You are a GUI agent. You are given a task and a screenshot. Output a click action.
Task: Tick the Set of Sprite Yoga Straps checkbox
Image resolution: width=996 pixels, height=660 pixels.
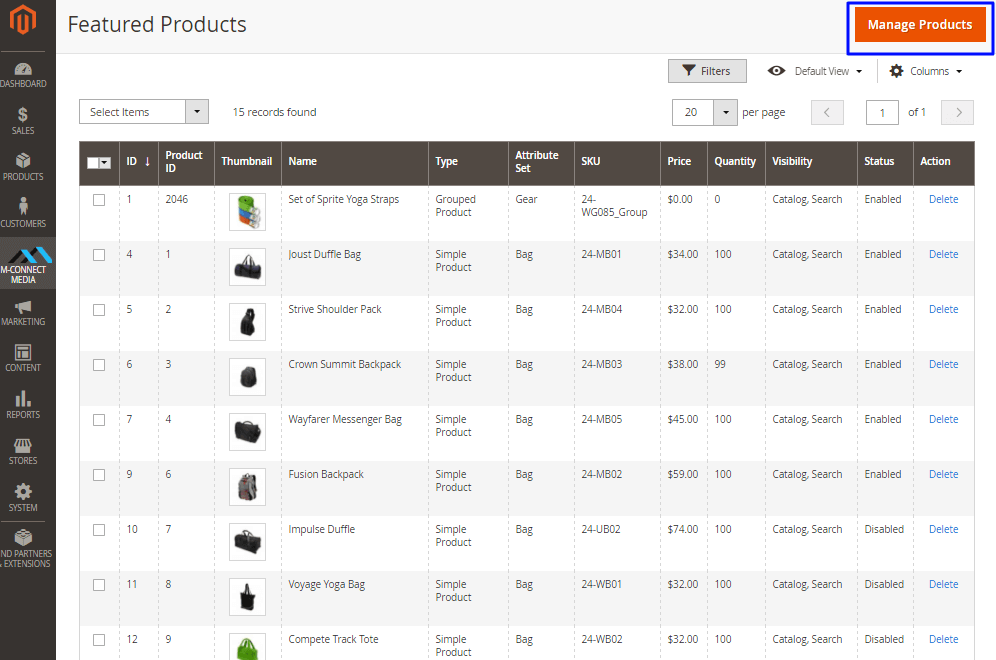pos(99,200)
